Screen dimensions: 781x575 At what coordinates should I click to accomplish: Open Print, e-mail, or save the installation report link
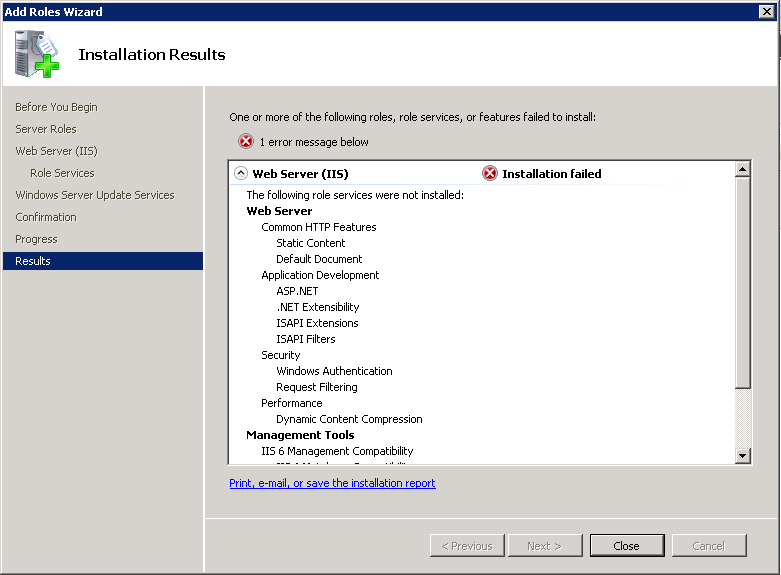click(332, 483)
